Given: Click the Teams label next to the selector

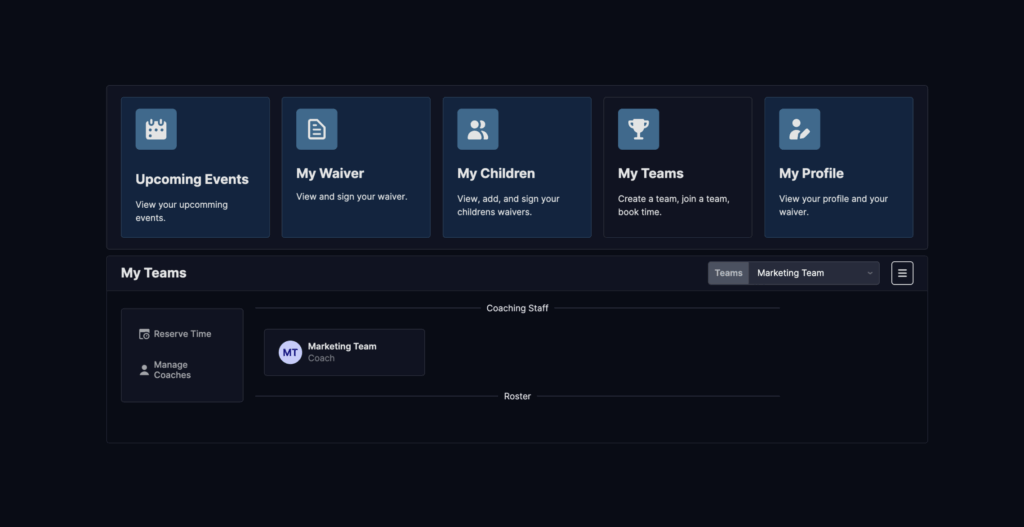Looking at the screenshot, I should pos(728,273).
